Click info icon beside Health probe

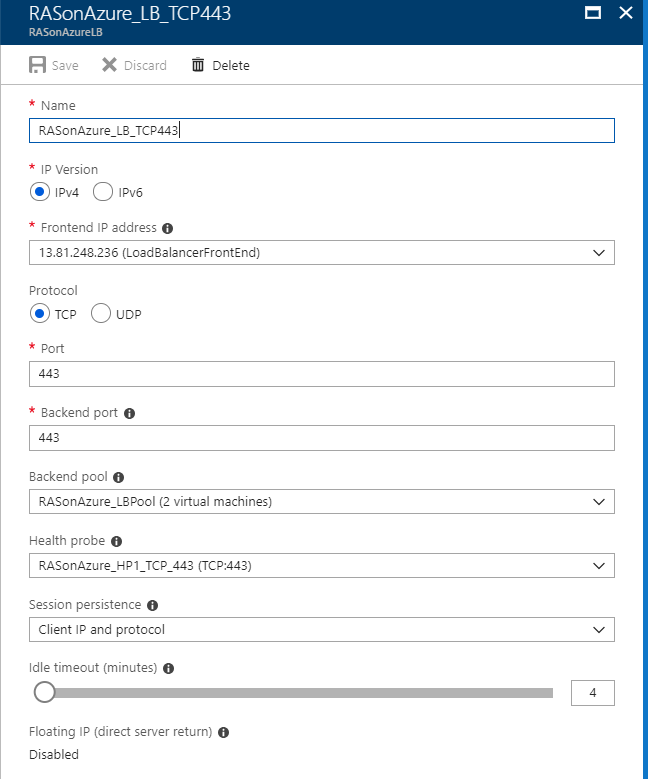[117, 541]
